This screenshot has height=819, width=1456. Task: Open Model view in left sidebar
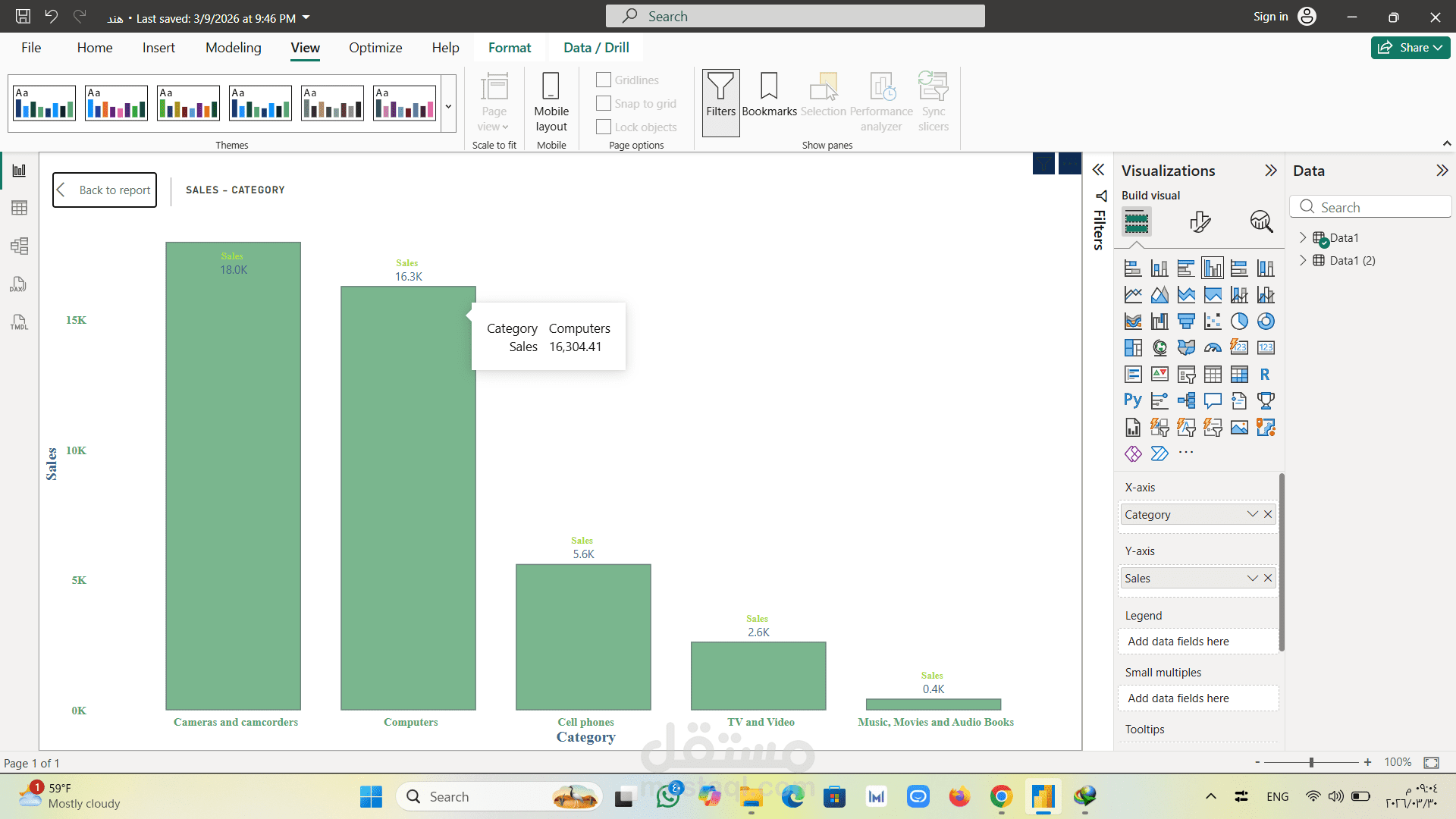[x=20, y=246]
